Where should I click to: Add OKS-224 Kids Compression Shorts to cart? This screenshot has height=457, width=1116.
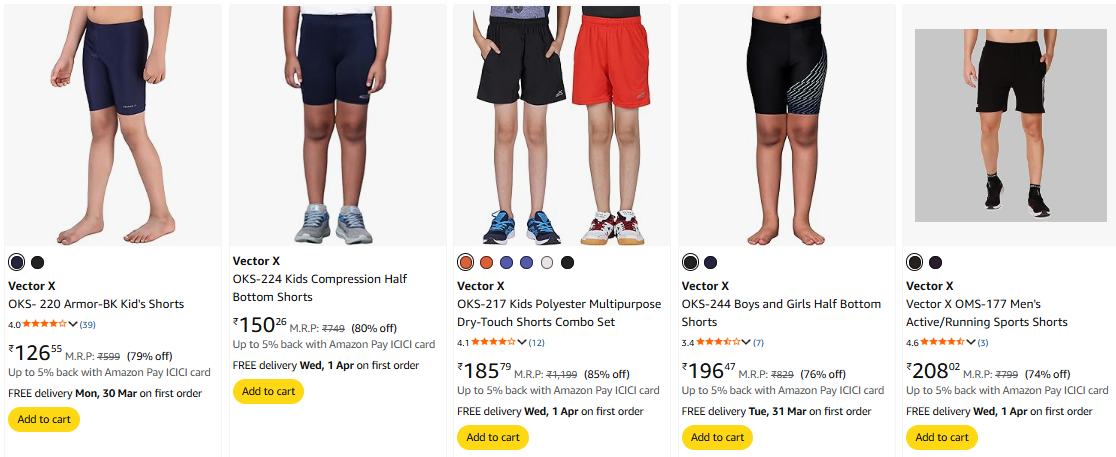tap(268, 391)
